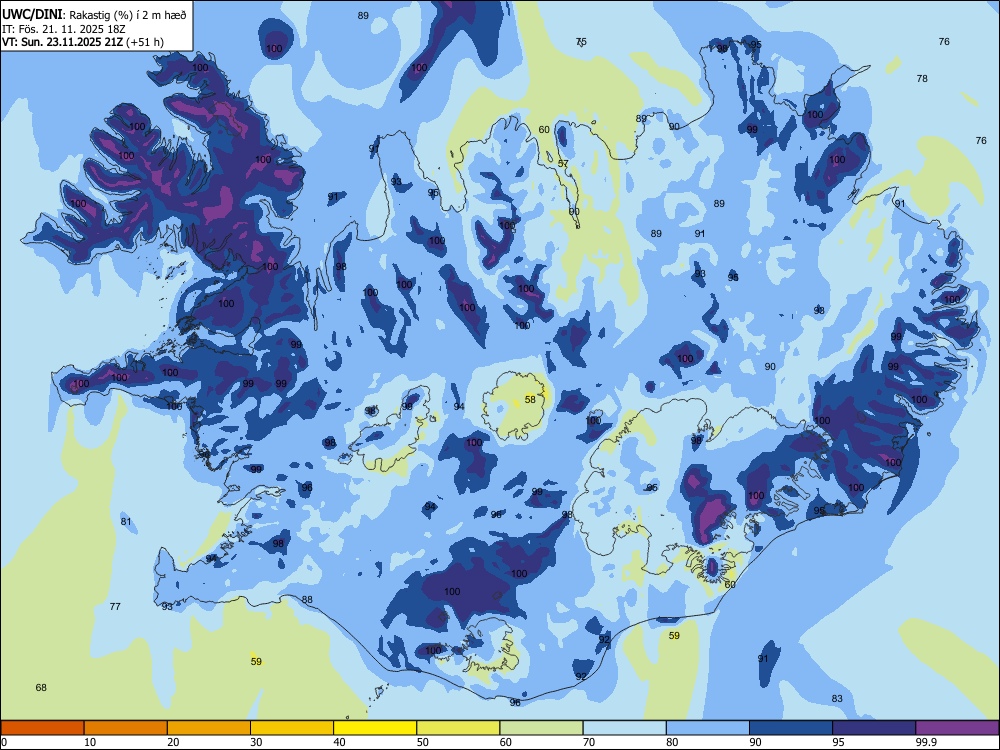
Task: Click the legend tick label 10
Action: [x=90, y=742]
